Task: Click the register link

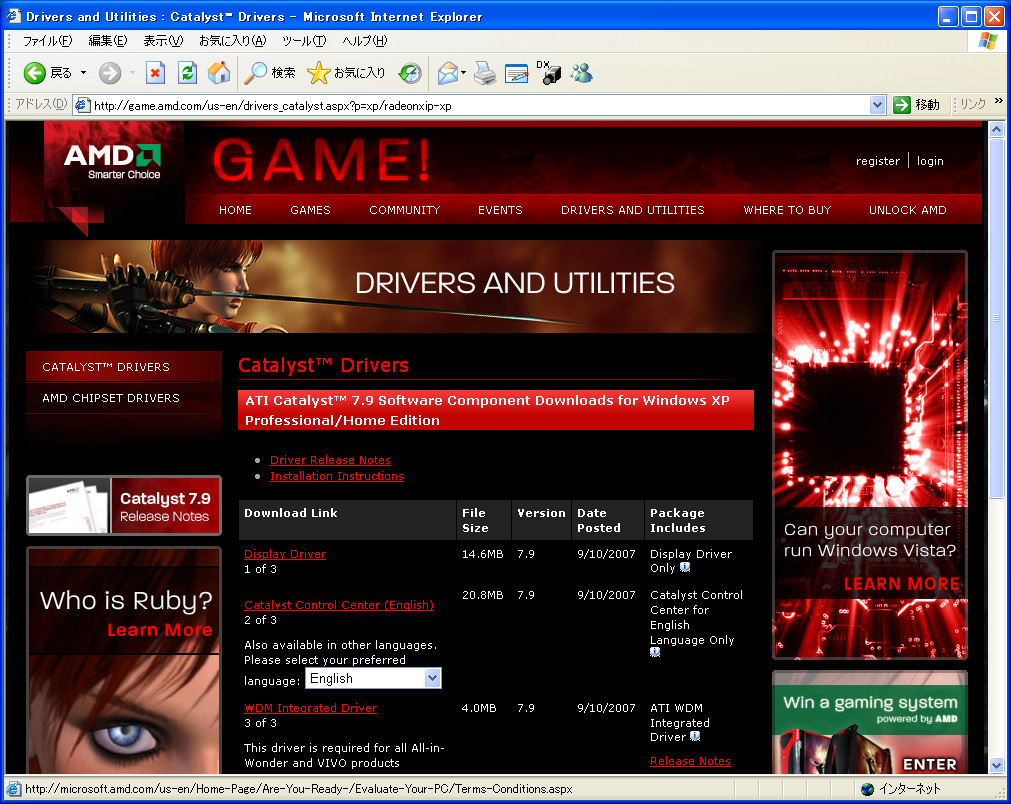Action: tap(878, 161)
